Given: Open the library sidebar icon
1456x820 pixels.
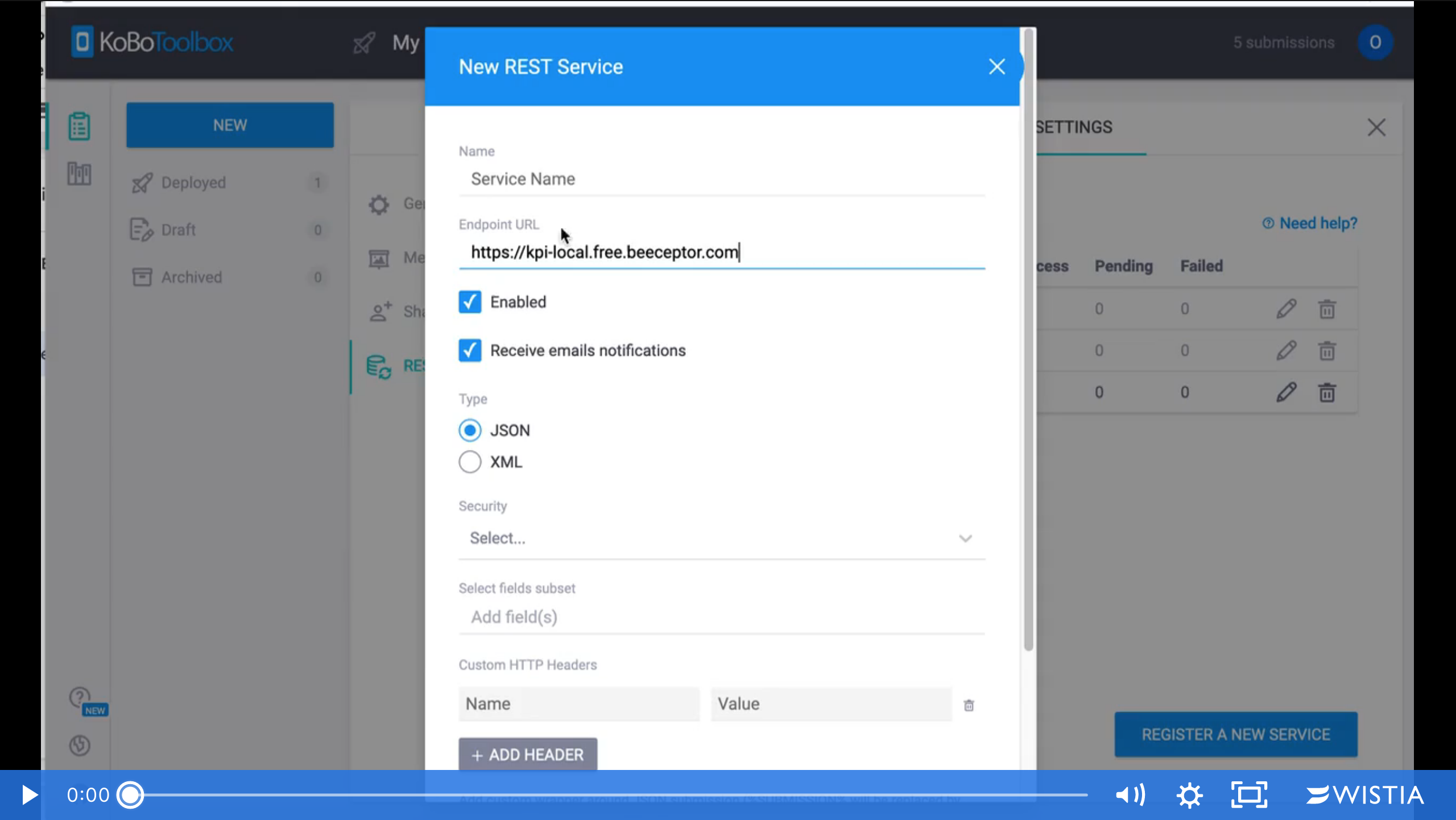Looking at the screenshot, I should [79, 173].
